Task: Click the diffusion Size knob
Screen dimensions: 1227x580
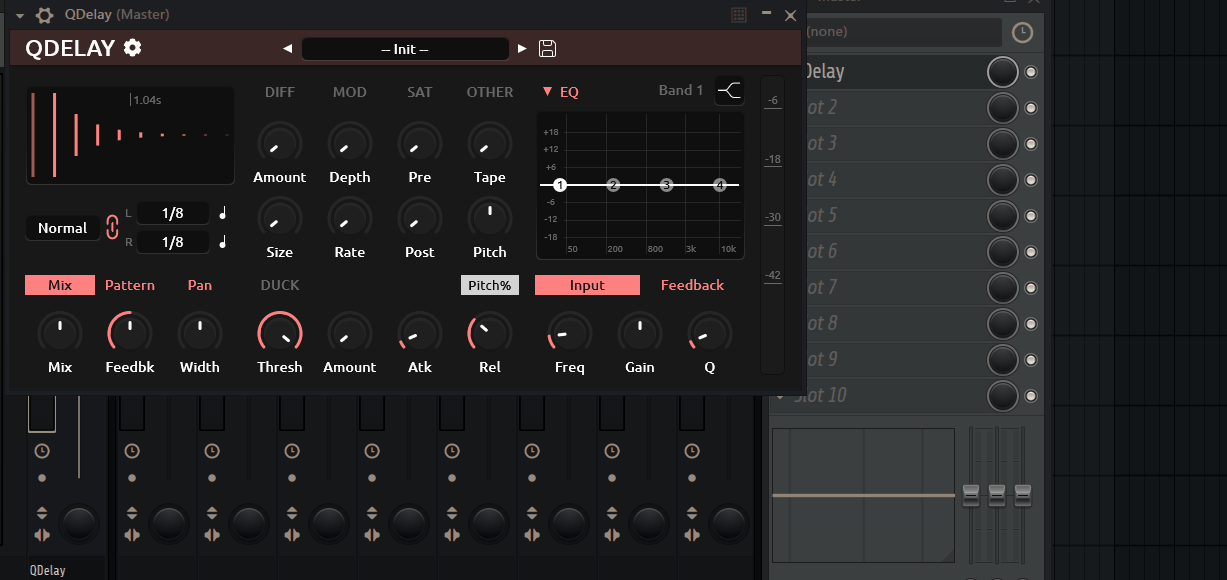Action: coord(280,217)
